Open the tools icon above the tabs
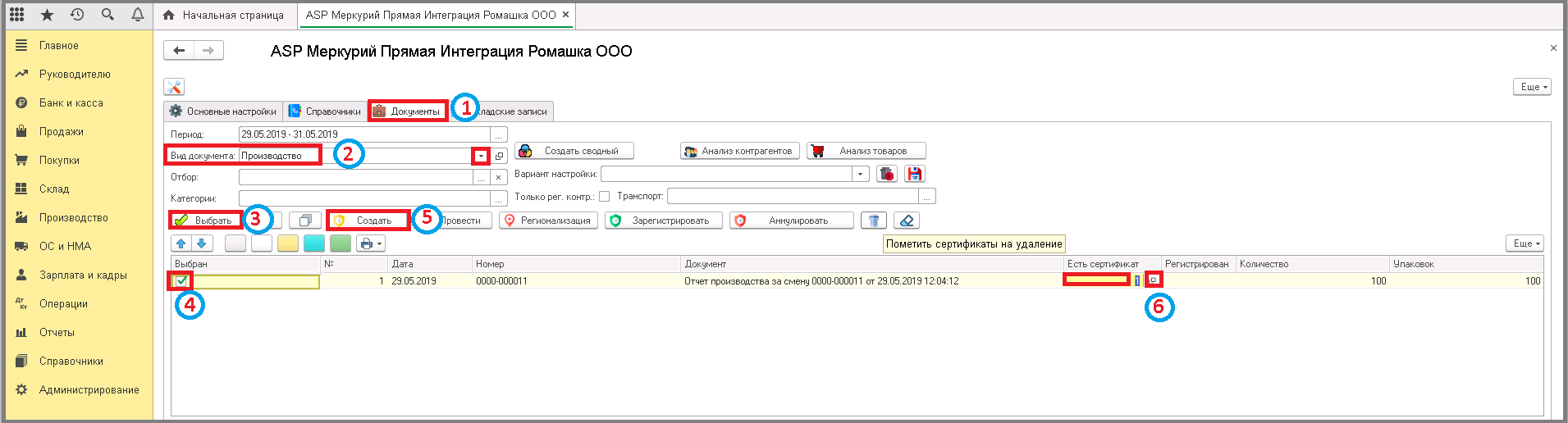 pyautogui.click(x=174, y=87)
